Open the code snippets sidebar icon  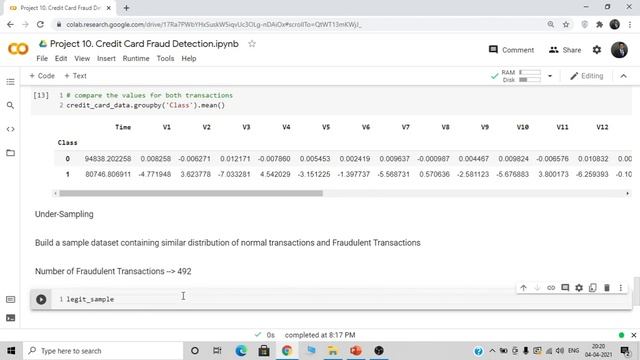click(x=11, y=129)
